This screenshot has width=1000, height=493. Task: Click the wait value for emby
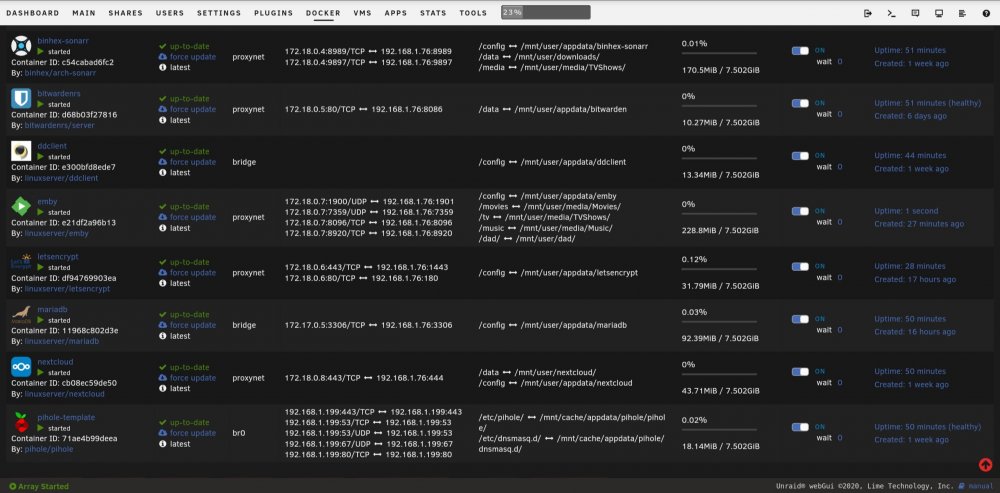[x=840, y=222]
